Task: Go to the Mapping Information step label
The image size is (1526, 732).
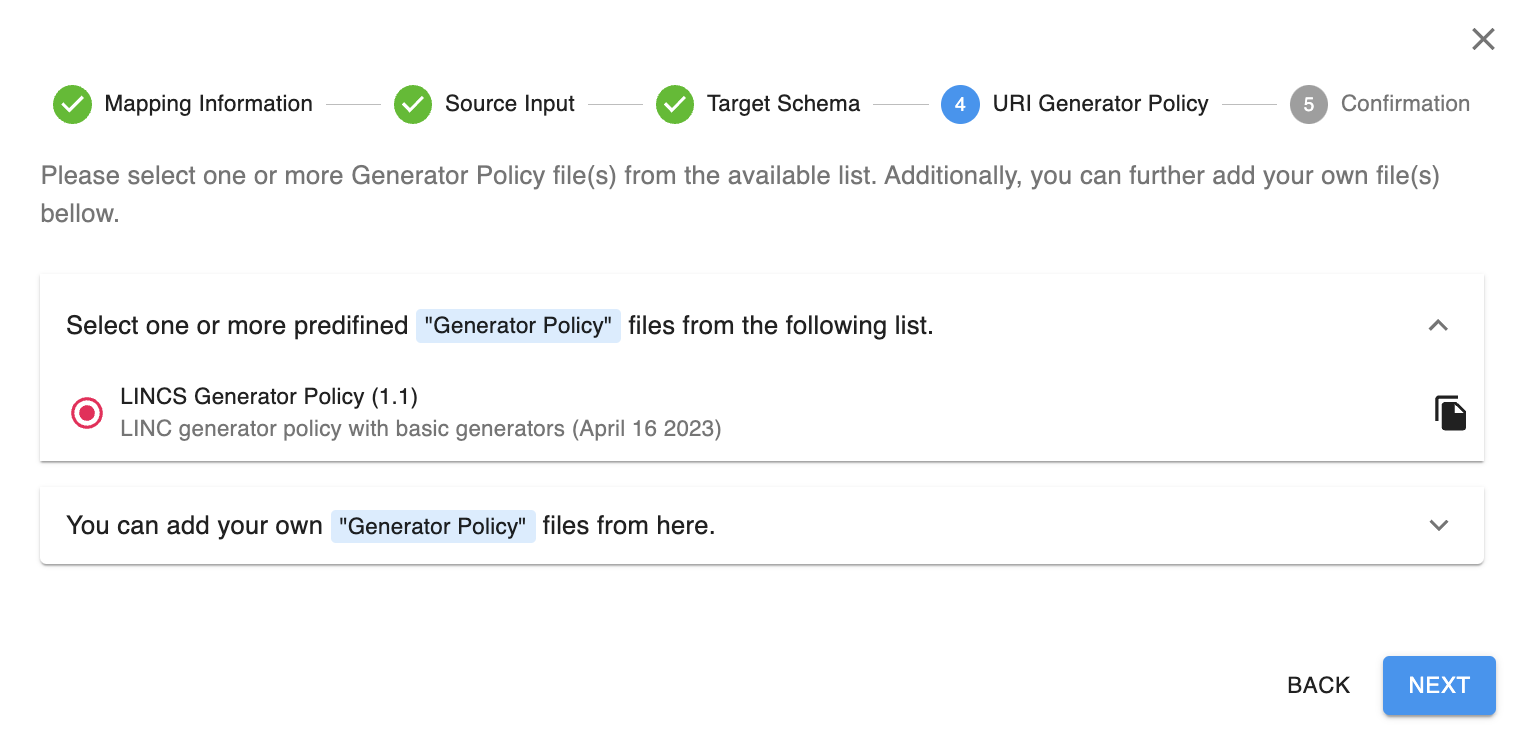Action: pos(208,104)
